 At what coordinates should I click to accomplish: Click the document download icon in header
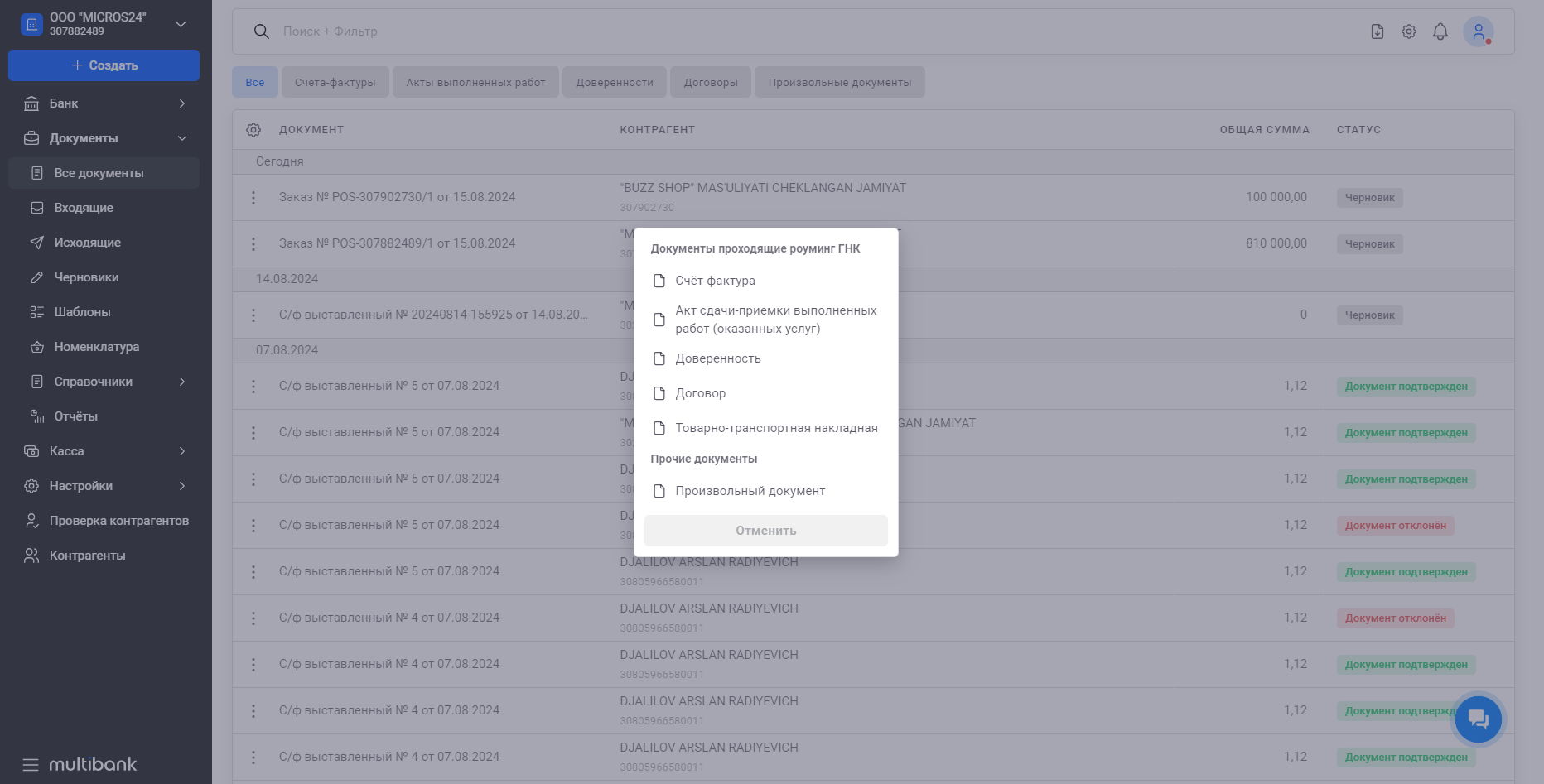[x=1378, y=31]
